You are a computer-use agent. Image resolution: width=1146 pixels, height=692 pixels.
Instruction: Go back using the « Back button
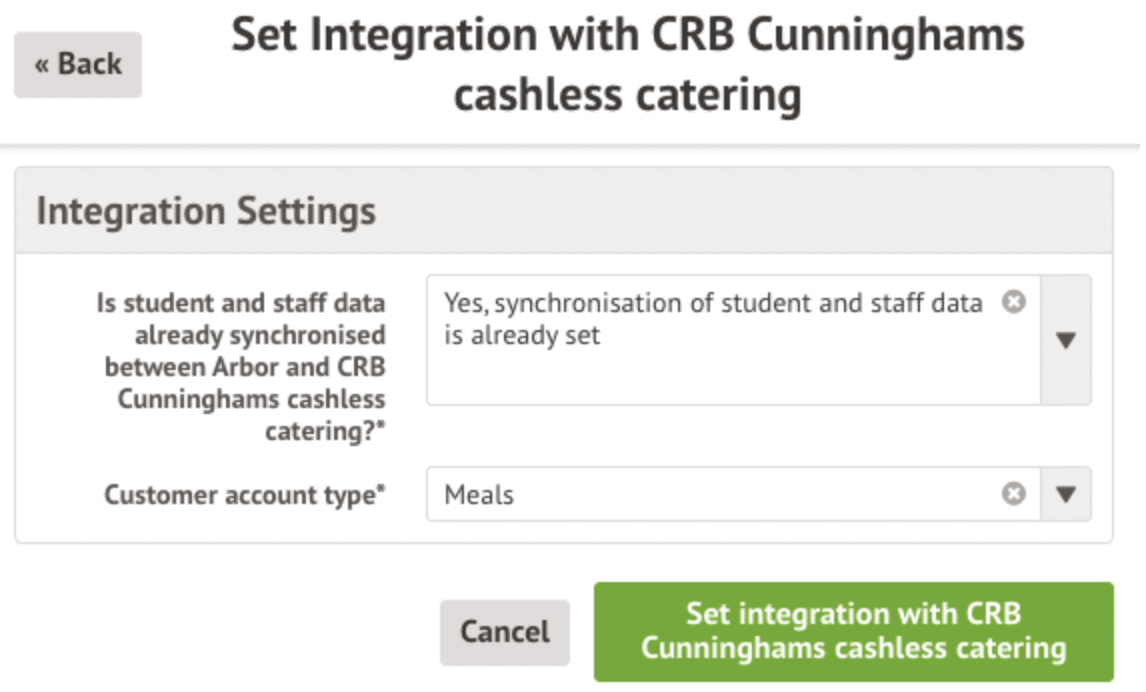pyautogui.click(x=78, y=65)
